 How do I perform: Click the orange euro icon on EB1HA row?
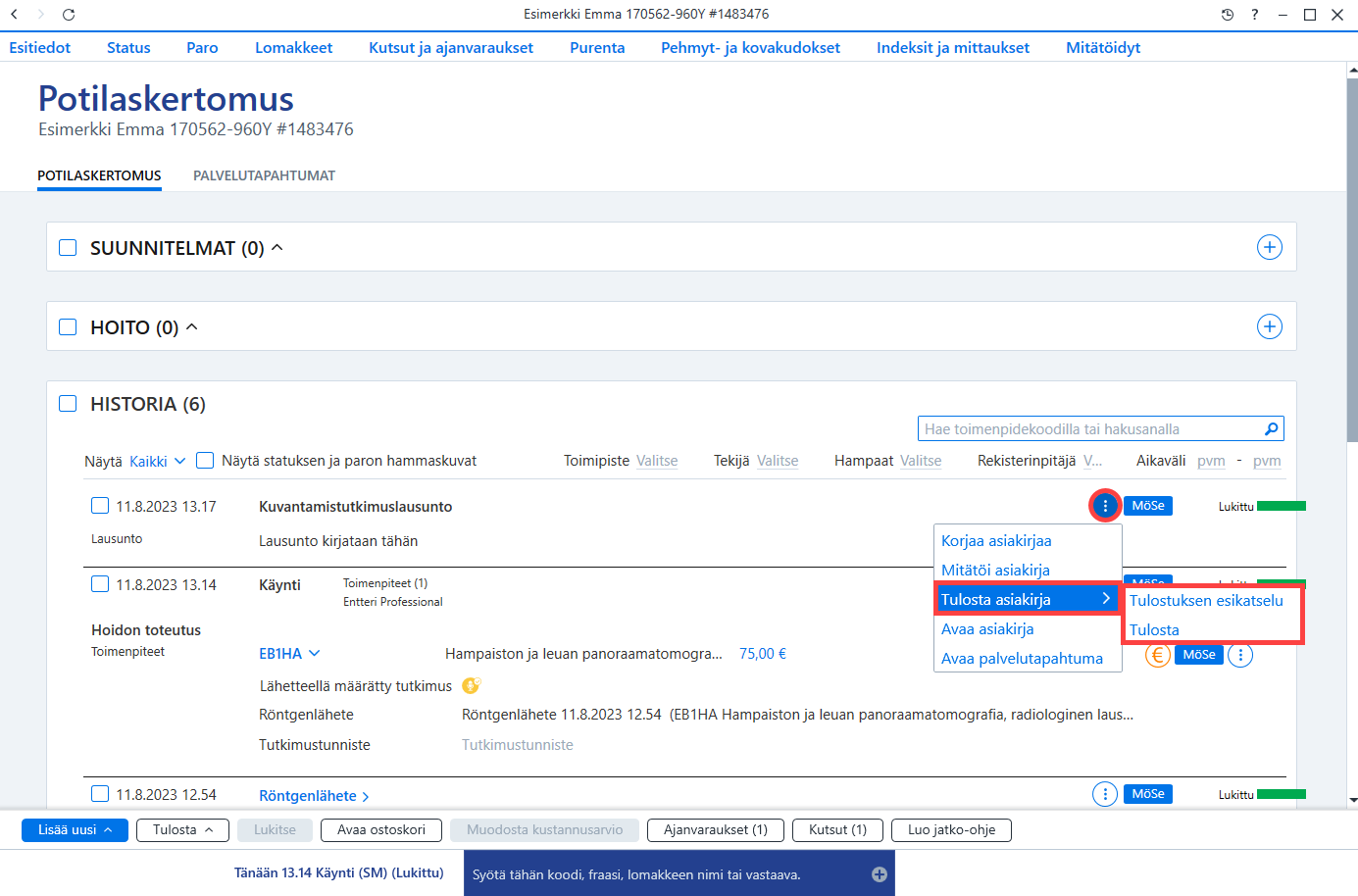[x=1158, y=655]
